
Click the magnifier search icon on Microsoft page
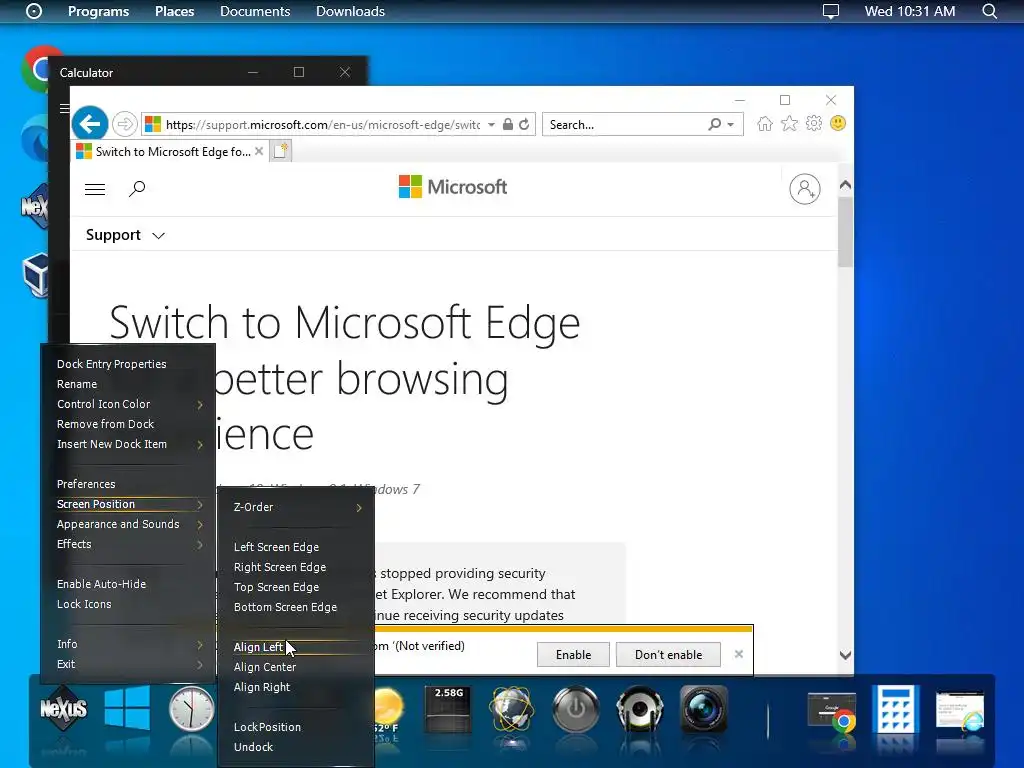pyautogui.click(x=136, y=189)
